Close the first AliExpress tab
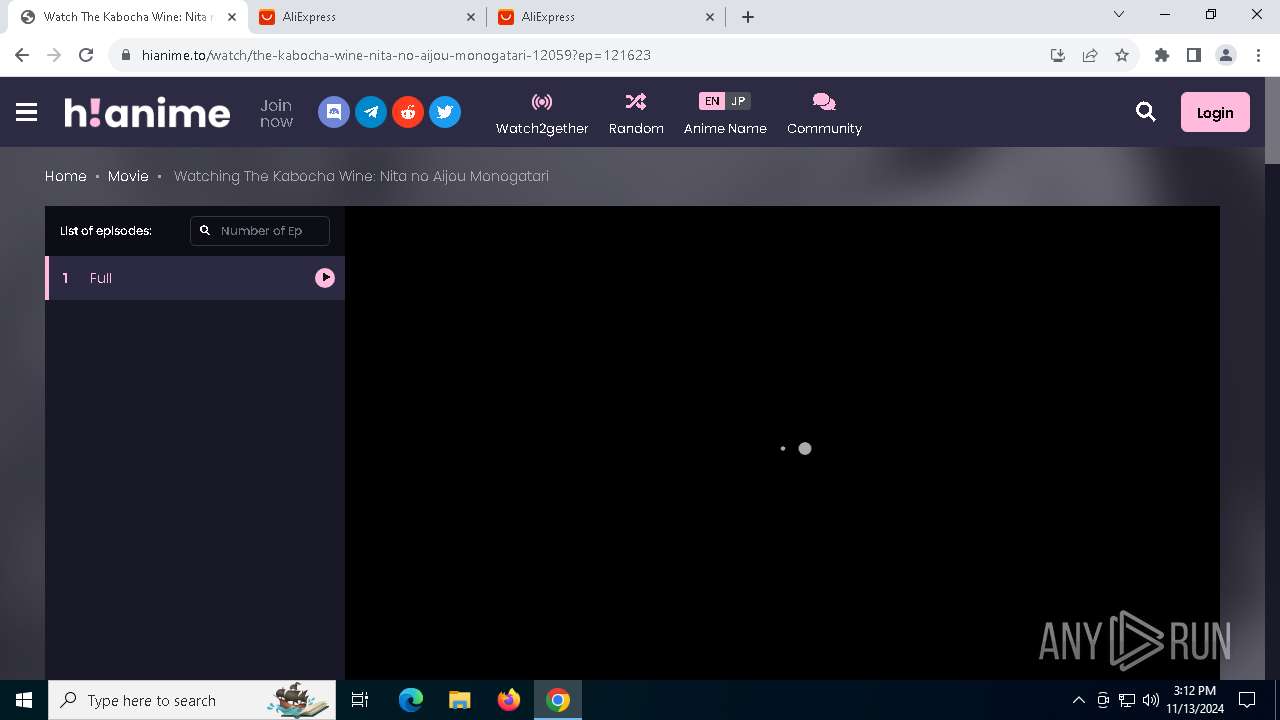 click(472, 17)
